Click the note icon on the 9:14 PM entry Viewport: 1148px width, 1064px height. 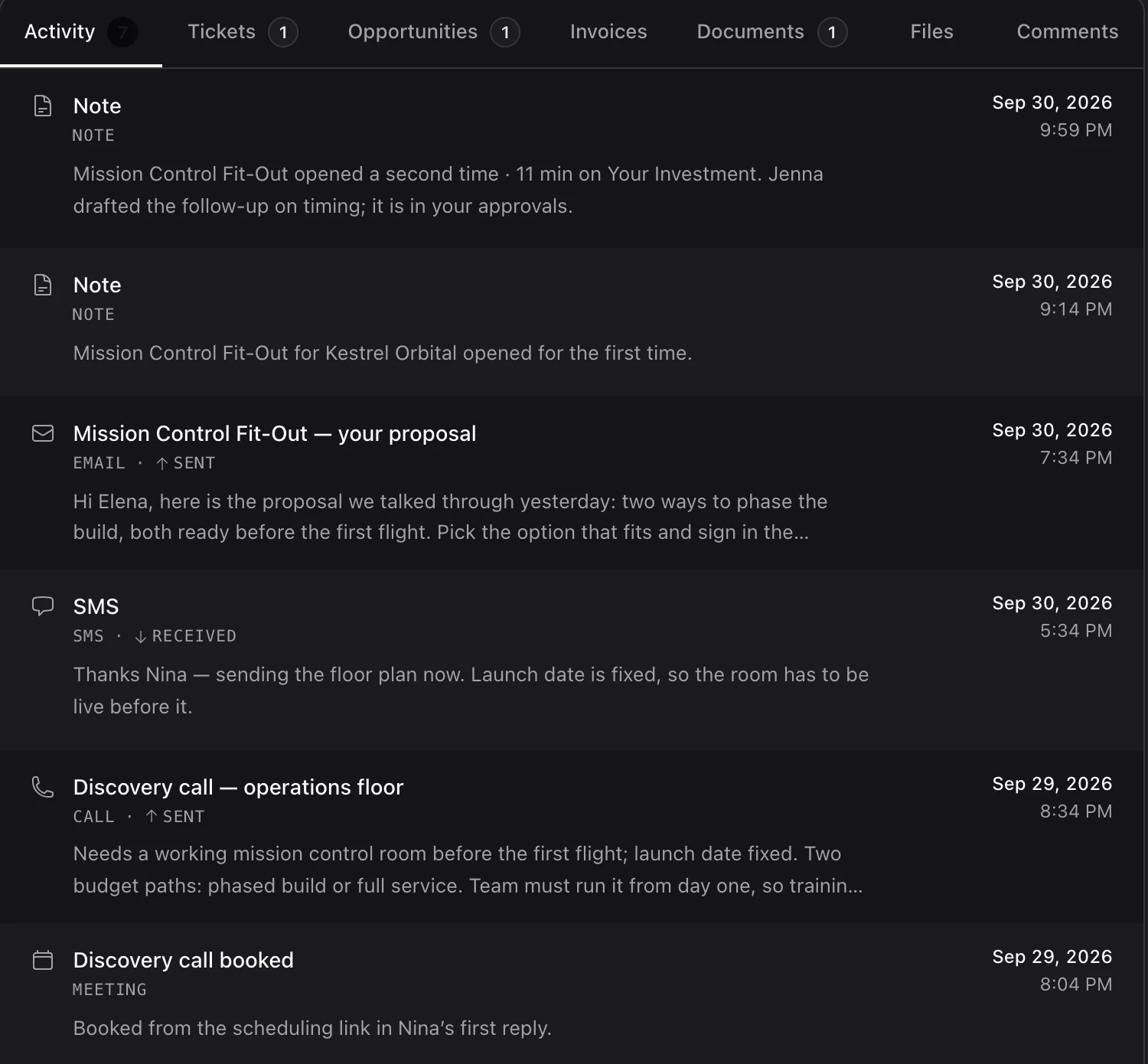43,285
